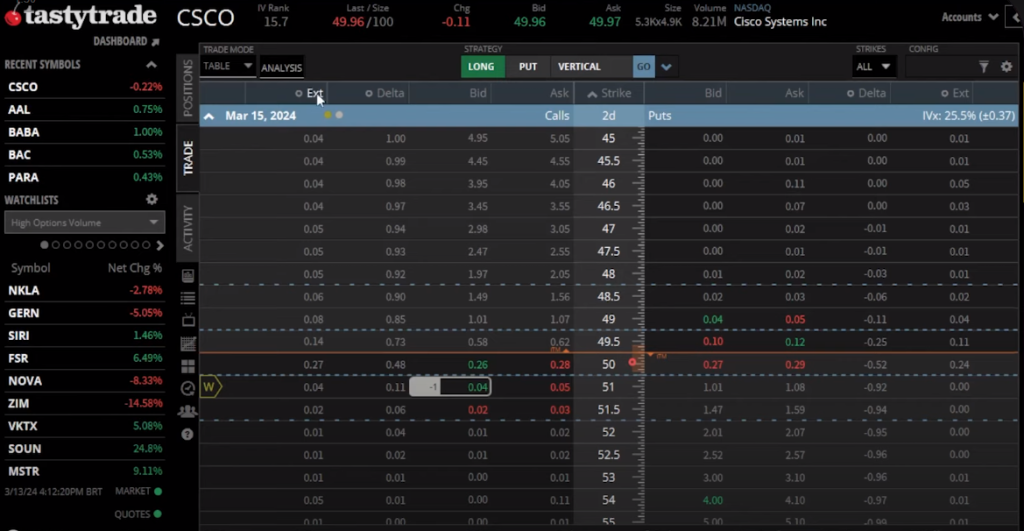Click the people group sidebar icon
This screenshot has width=1024, height=531.
(x=188, y=411)
